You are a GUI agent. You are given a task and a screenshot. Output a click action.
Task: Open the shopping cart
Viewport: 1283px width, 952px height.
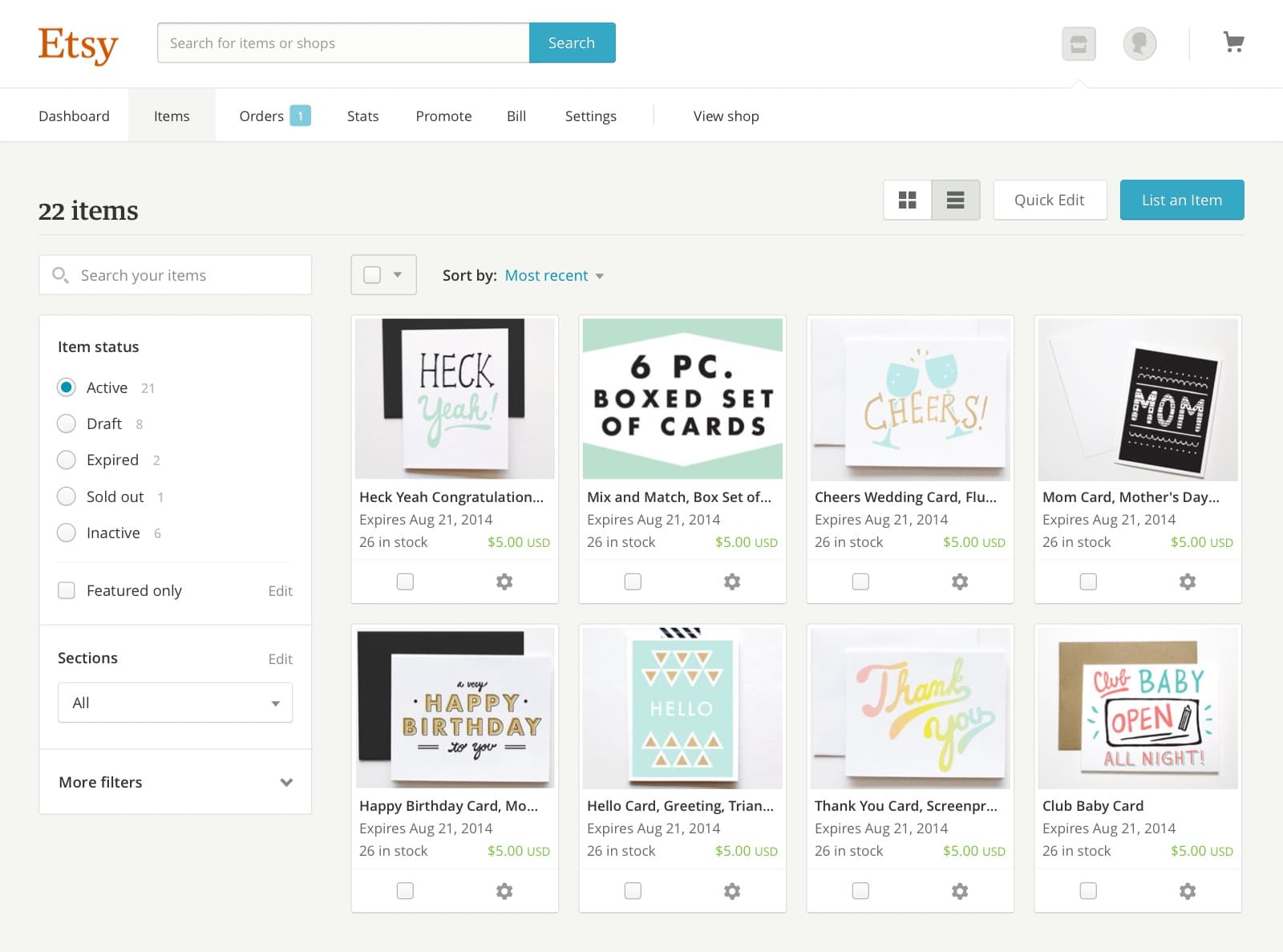pyautogui.click(x=1233, y=43)
